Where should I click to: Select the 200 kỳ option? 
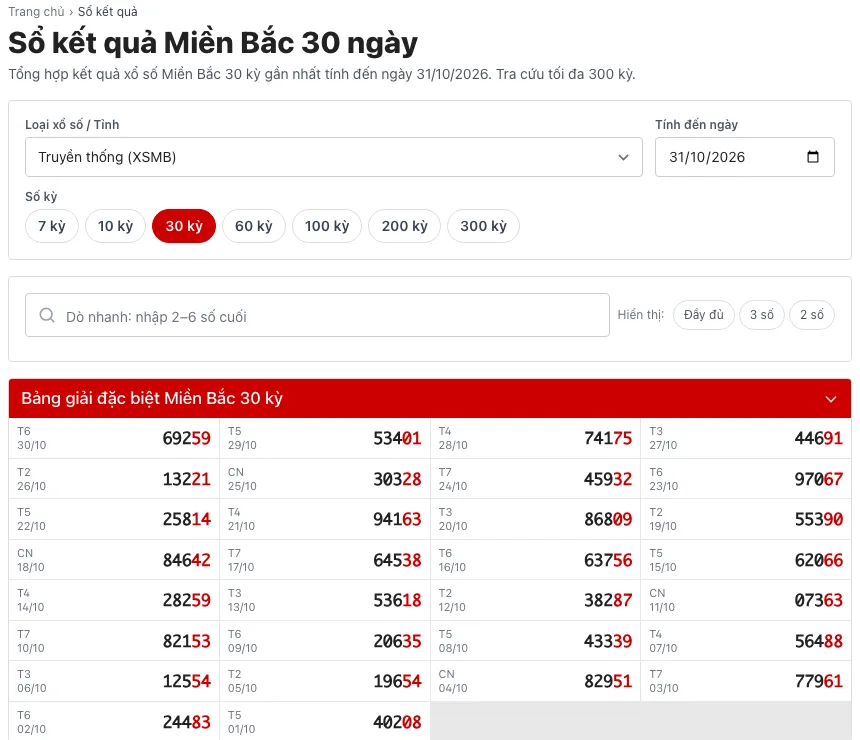[405, 226]
